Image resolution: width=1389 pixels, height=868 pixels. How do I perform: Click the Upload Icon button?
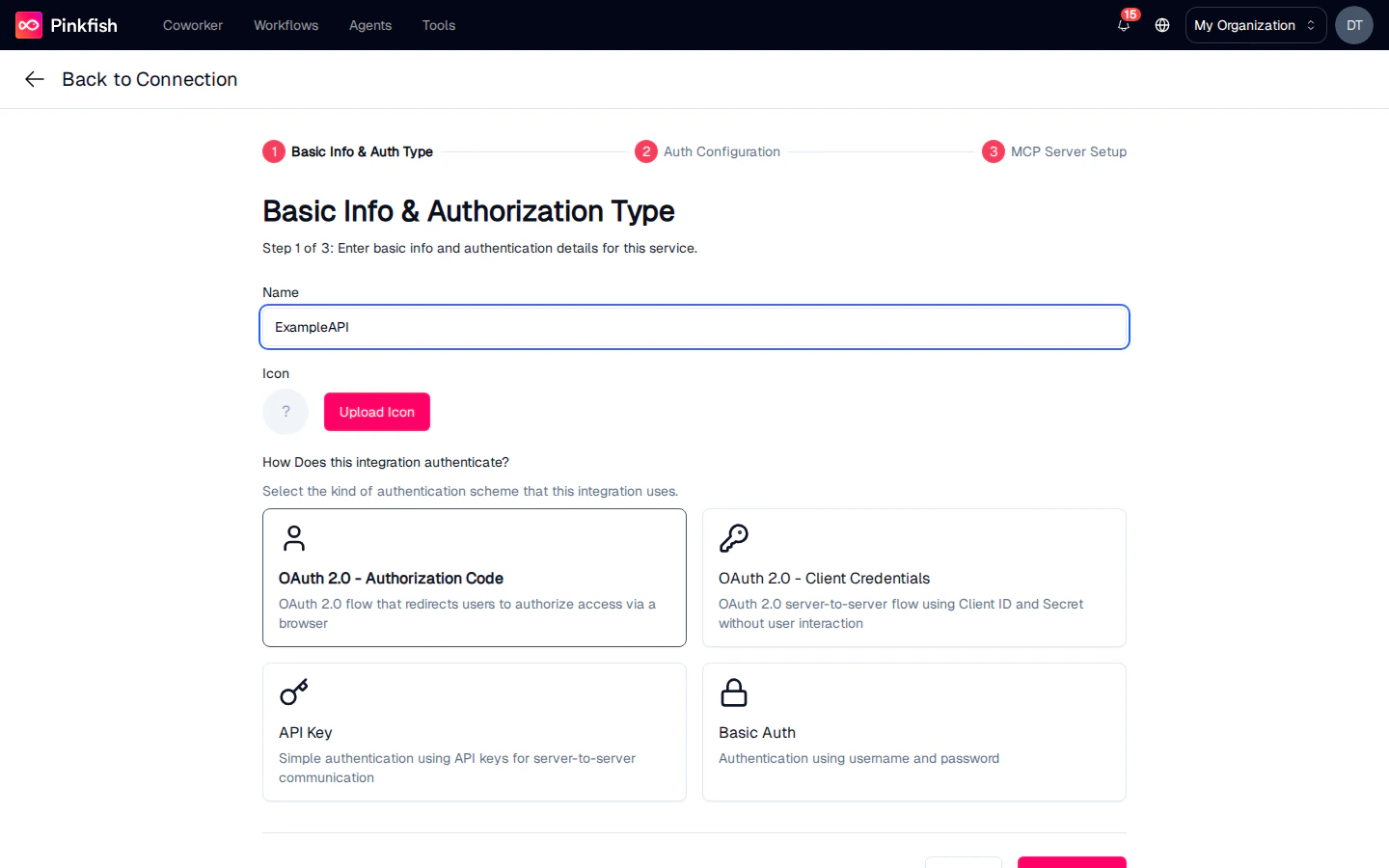point(376,412)
